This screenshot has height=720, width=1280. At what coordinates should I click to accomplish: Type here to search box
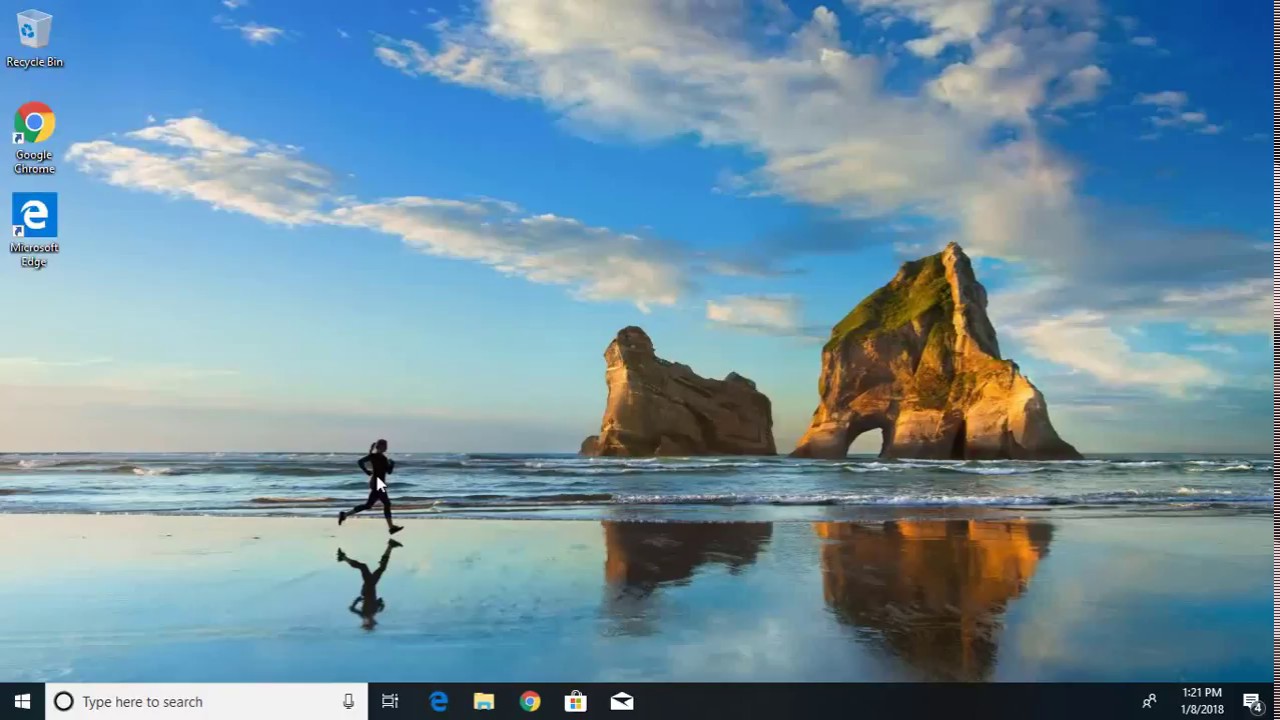point(207,702)
